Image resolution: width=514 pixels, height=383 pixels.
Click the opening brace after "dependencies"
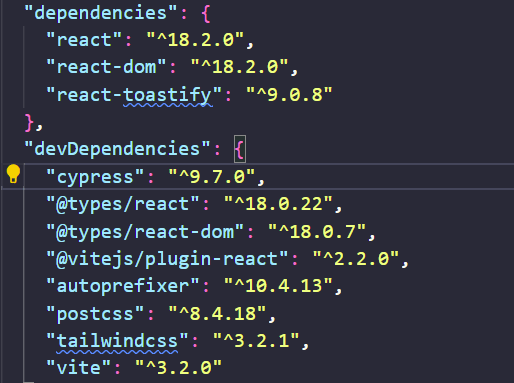pos(206,14)
